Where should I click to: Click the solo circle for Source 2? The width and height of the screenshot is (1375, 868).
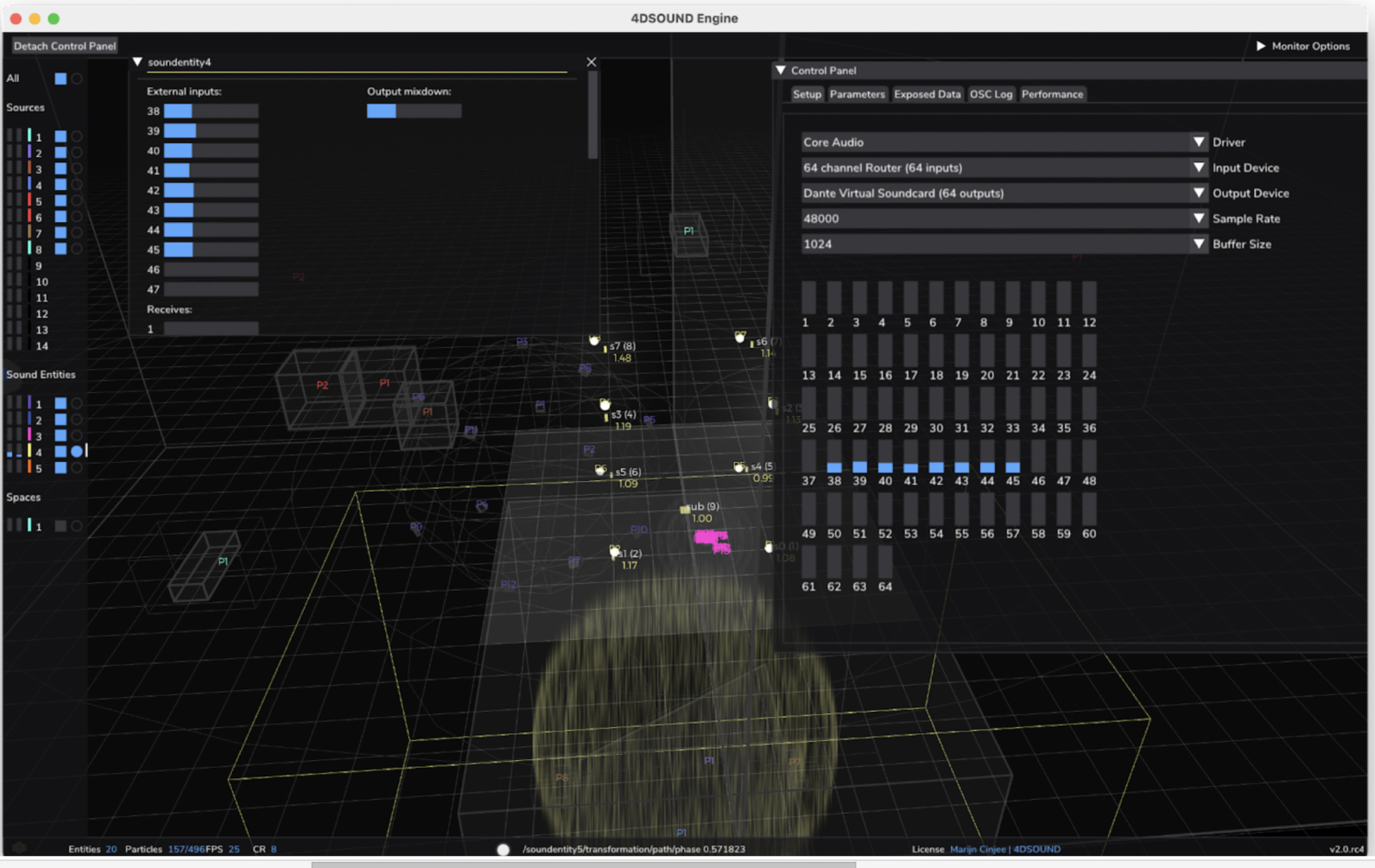77,153
